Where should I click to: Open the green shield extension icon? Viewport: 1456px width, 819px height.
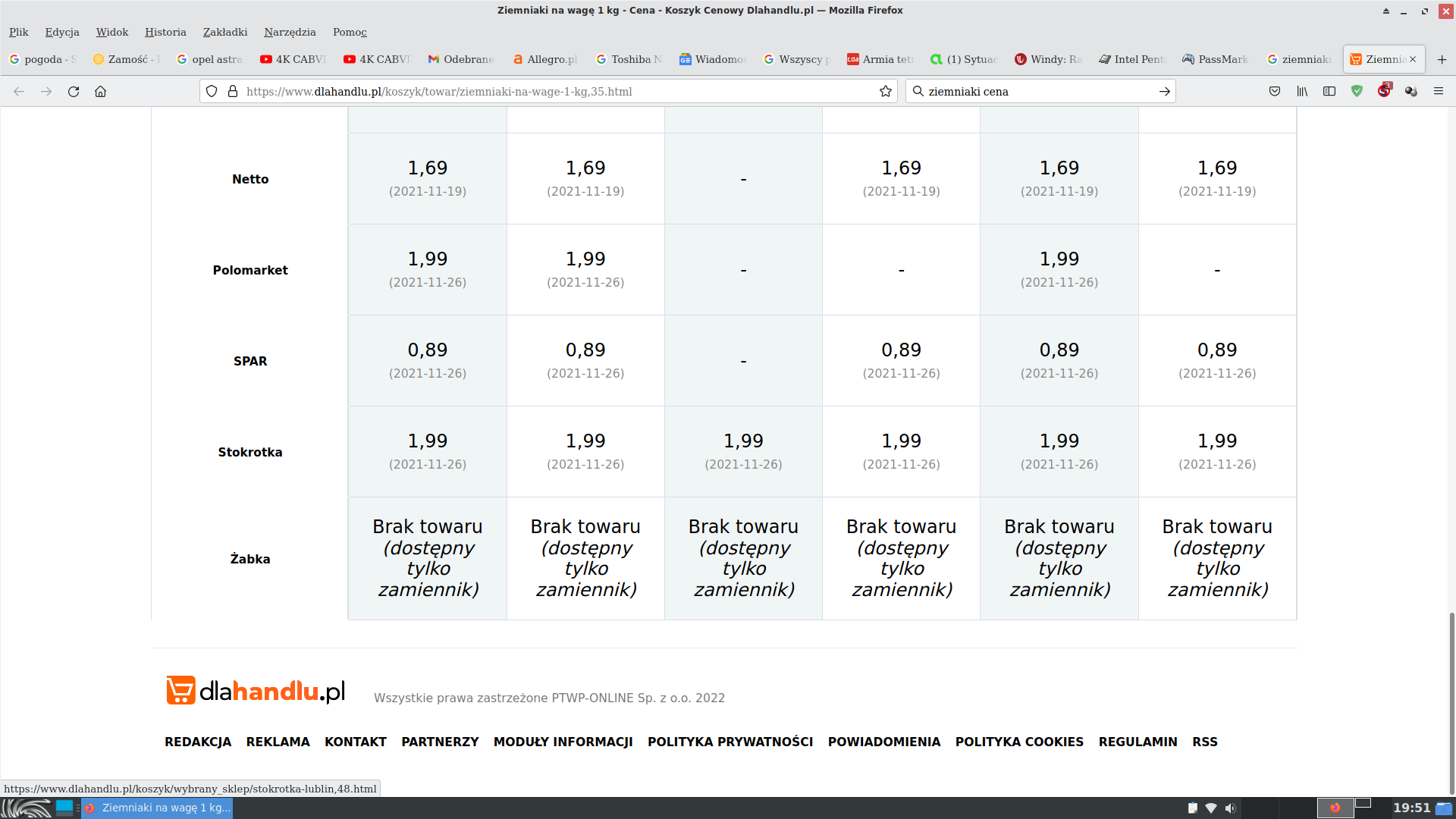(1357, 91)
